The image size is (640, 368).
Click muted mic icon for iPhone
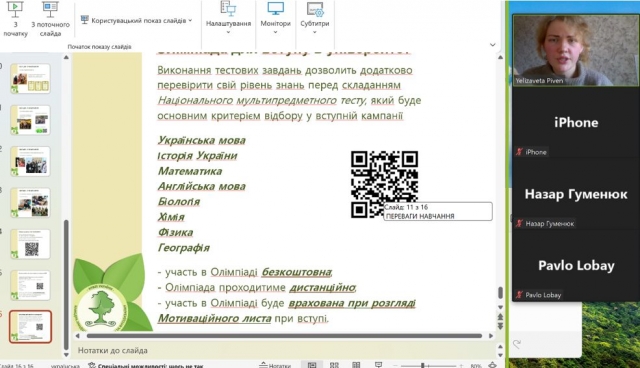tap(519, 152)
